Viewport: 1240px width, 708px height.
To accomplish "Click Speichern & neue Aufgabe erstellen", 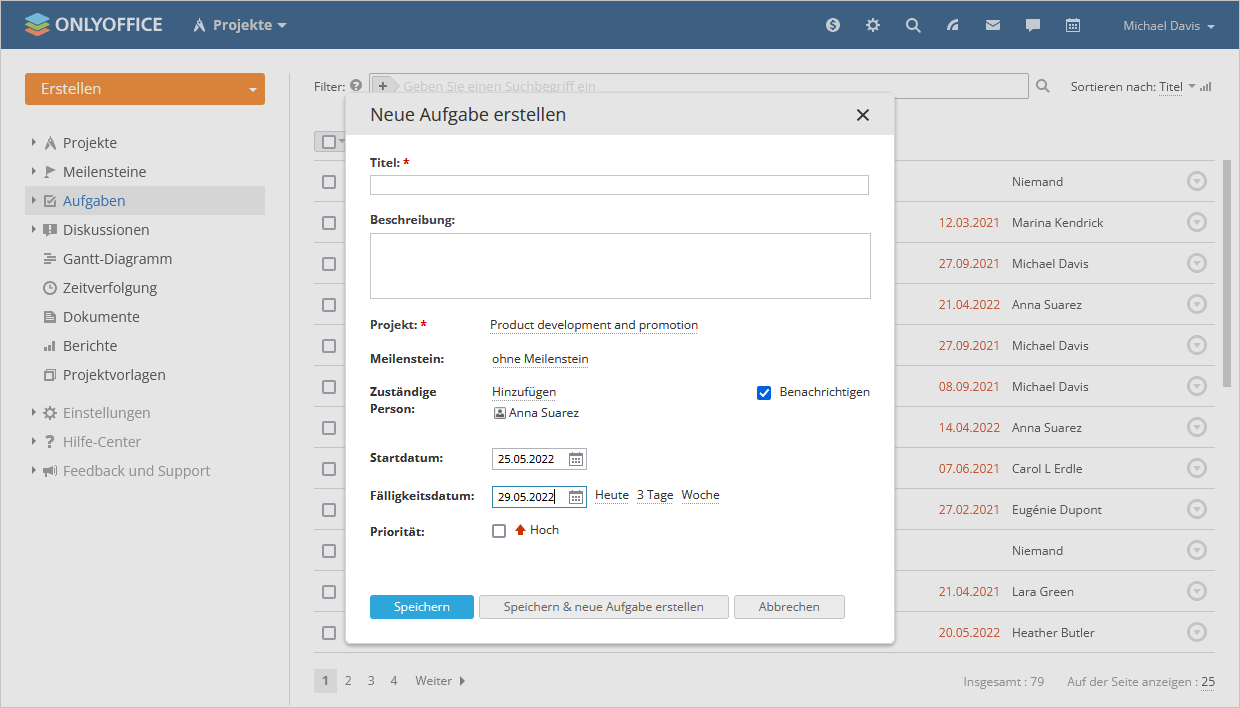I will coord(604,607).
